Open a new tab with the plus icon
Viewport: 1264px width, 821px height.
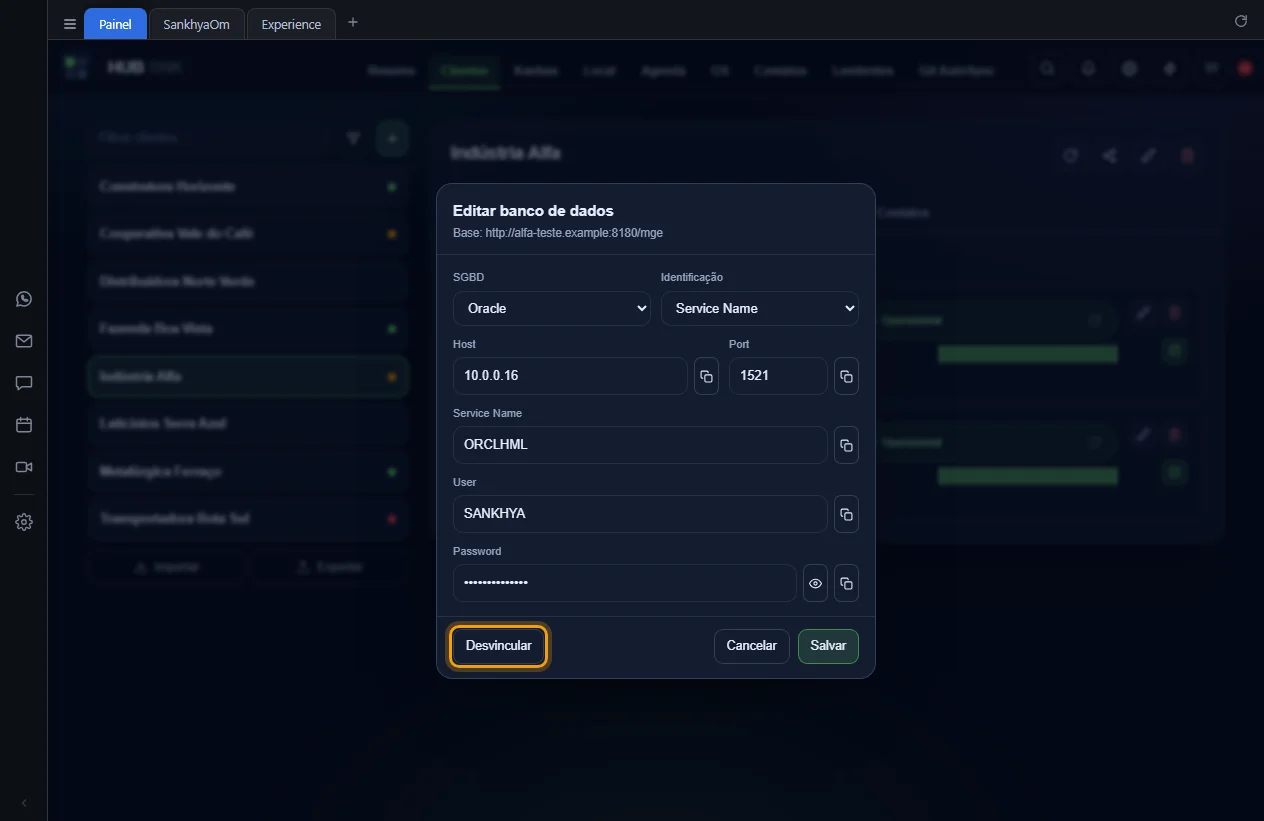tap(352, 22)
